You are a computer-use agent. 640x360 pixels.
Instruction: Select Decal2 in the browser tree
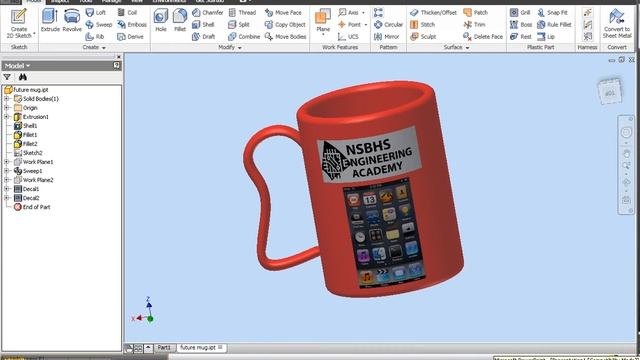tap(27, 198)
